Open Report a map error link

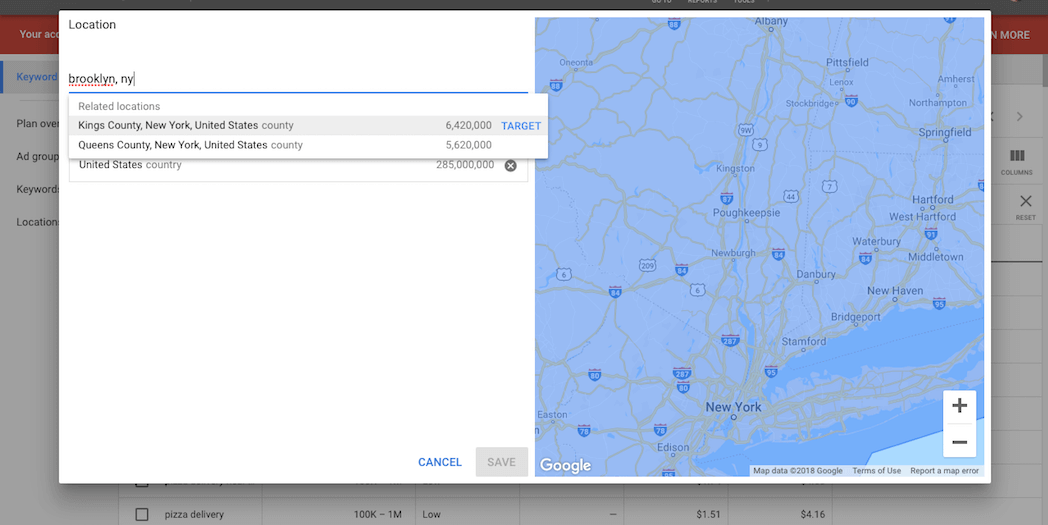(x=944, y=471)
